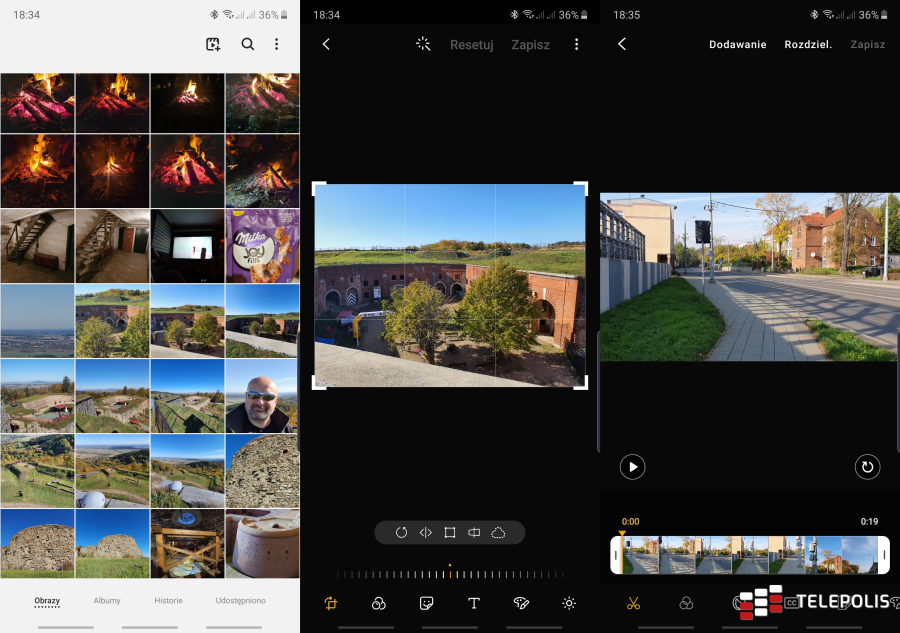This screenshot has height=633, width=900.
Task: Open gallery search with the magnifier icon
Action: [248, 44]
